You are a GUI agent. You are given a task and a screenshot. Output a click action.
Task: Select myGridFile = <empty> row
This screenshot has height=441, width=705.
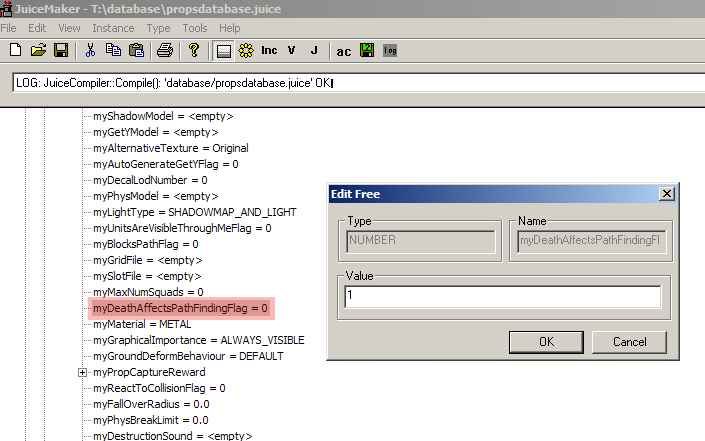(x=147, y=260)
